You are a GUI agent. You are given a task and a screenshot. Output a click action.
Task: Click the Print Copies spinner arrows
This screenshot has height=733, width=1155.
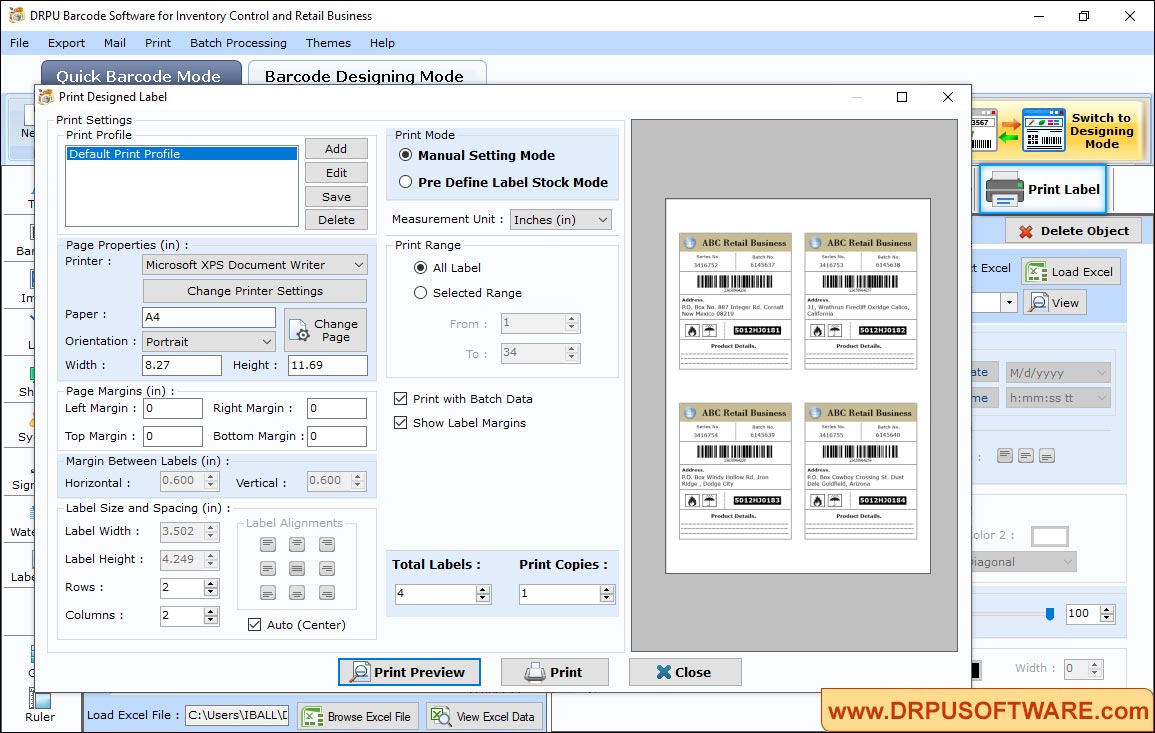pyautogui.click(x=607, y=593)
